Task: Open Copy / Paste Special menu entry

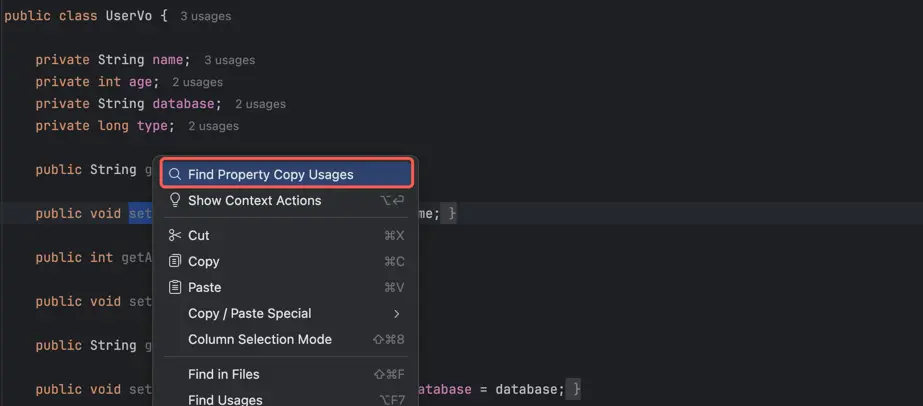Action: coord(249,313)
